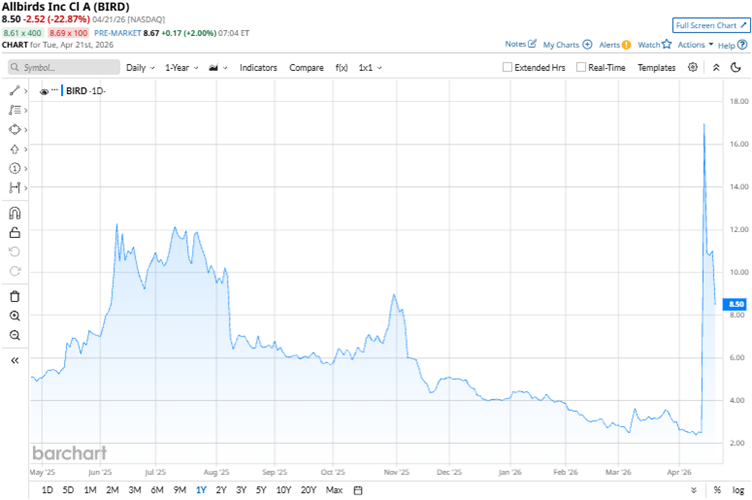Open the Actions dropdown menu
This screenshot has height=500, width=752.
point(695,45)
